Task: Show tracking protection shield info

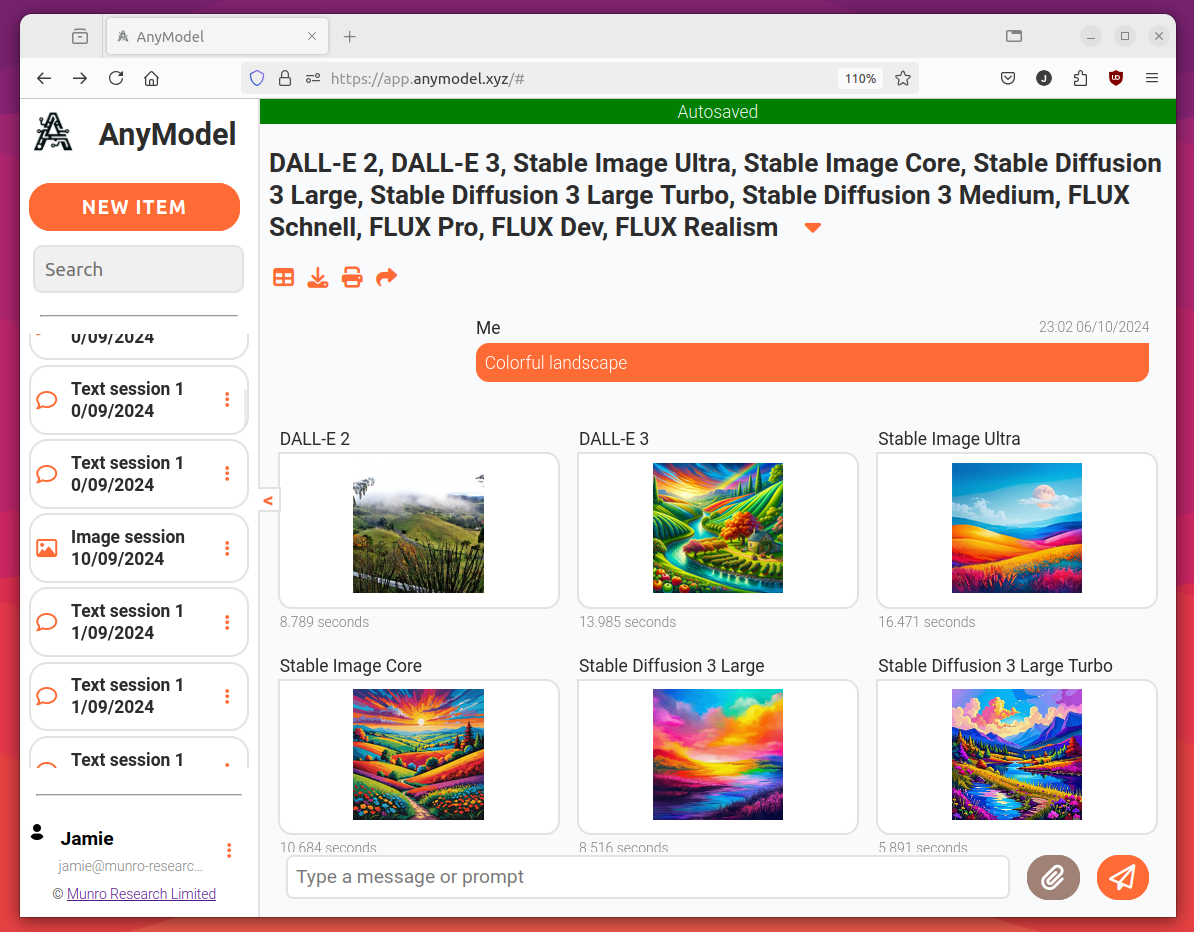Action: pos(257,78)
